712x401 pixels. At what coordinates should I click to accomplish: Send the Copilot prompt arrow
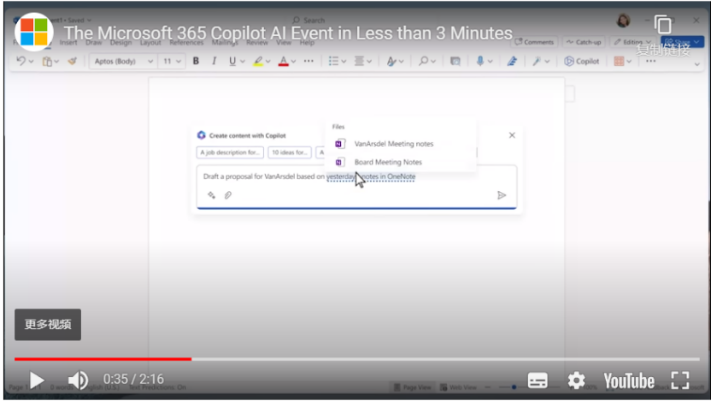click(x=501, y=195)
